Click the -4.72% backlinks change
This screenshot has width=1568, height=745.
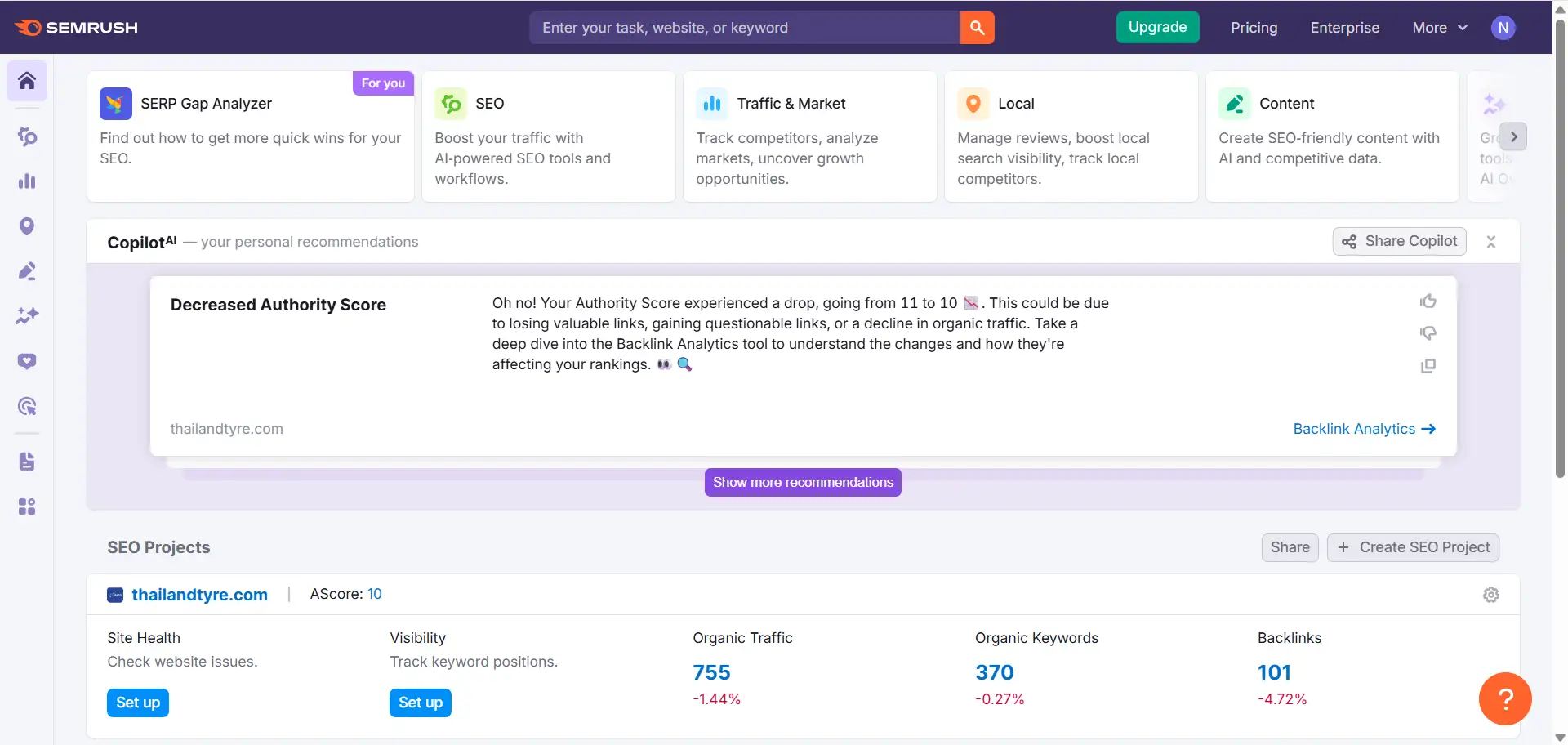coord(1282,699)
